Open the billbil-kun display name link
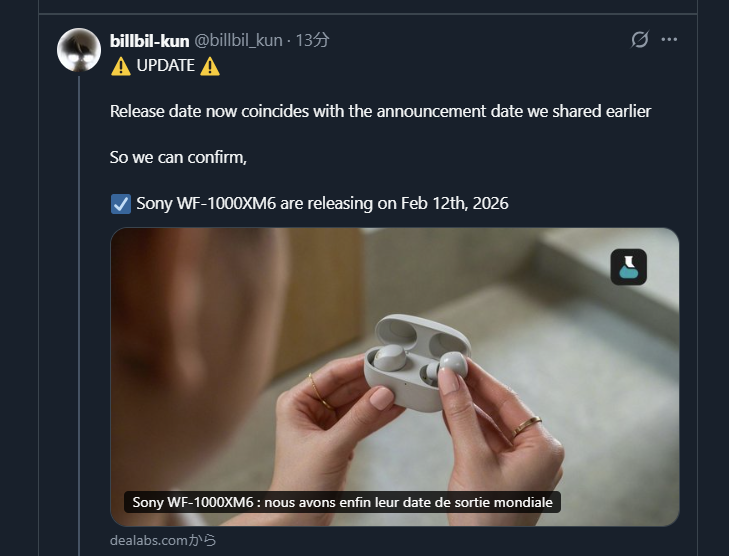The height and width of the screenshot is (556, 729). coord(148,40)
